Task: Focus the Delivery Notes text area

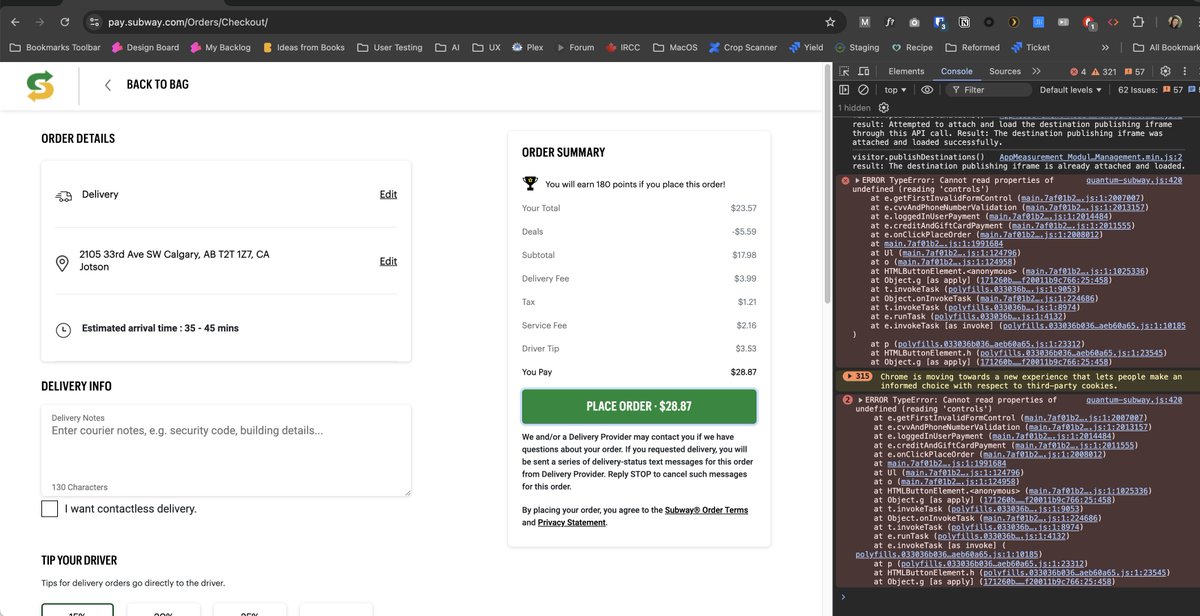Action: [226, 450]
